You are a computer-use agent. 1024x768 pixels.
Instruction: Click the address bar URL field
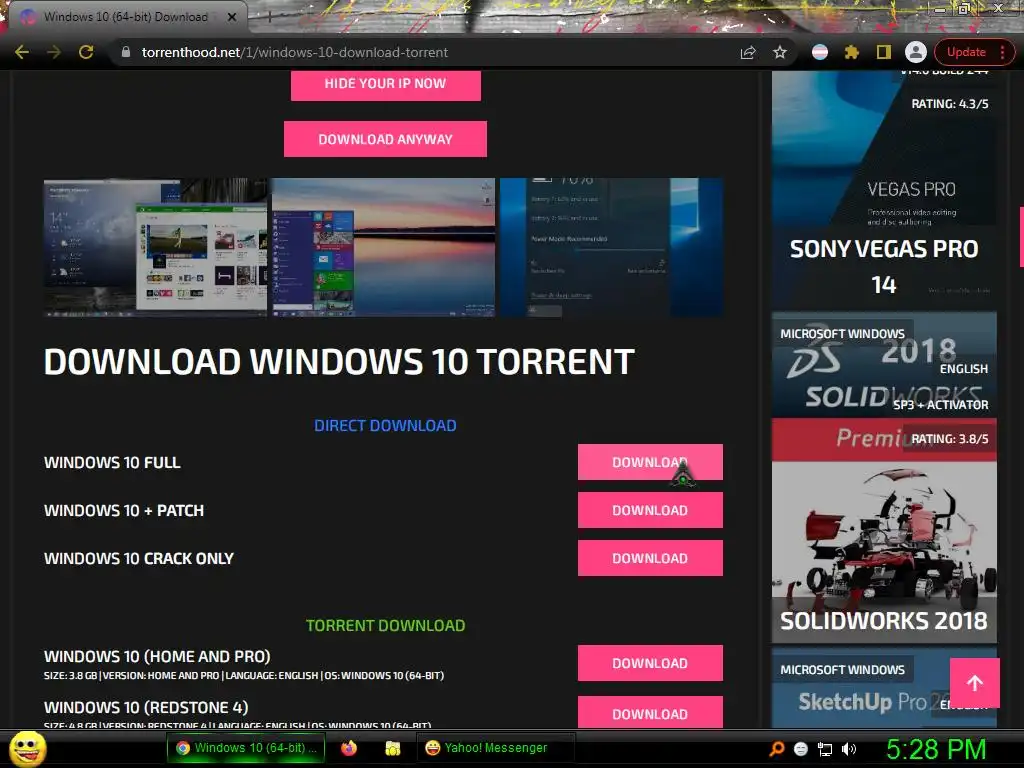click(424, 52)
